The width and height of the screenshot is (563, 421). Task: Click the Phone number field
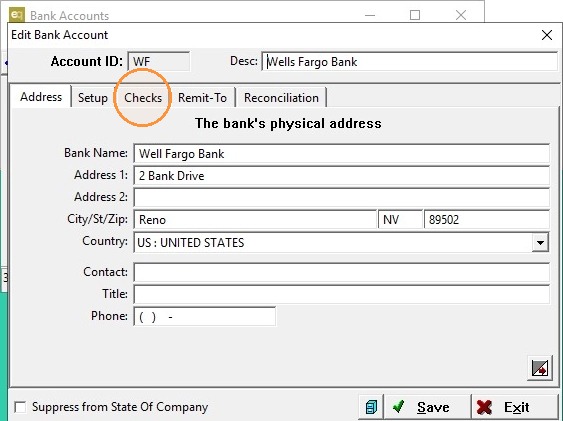coord(205,317)
